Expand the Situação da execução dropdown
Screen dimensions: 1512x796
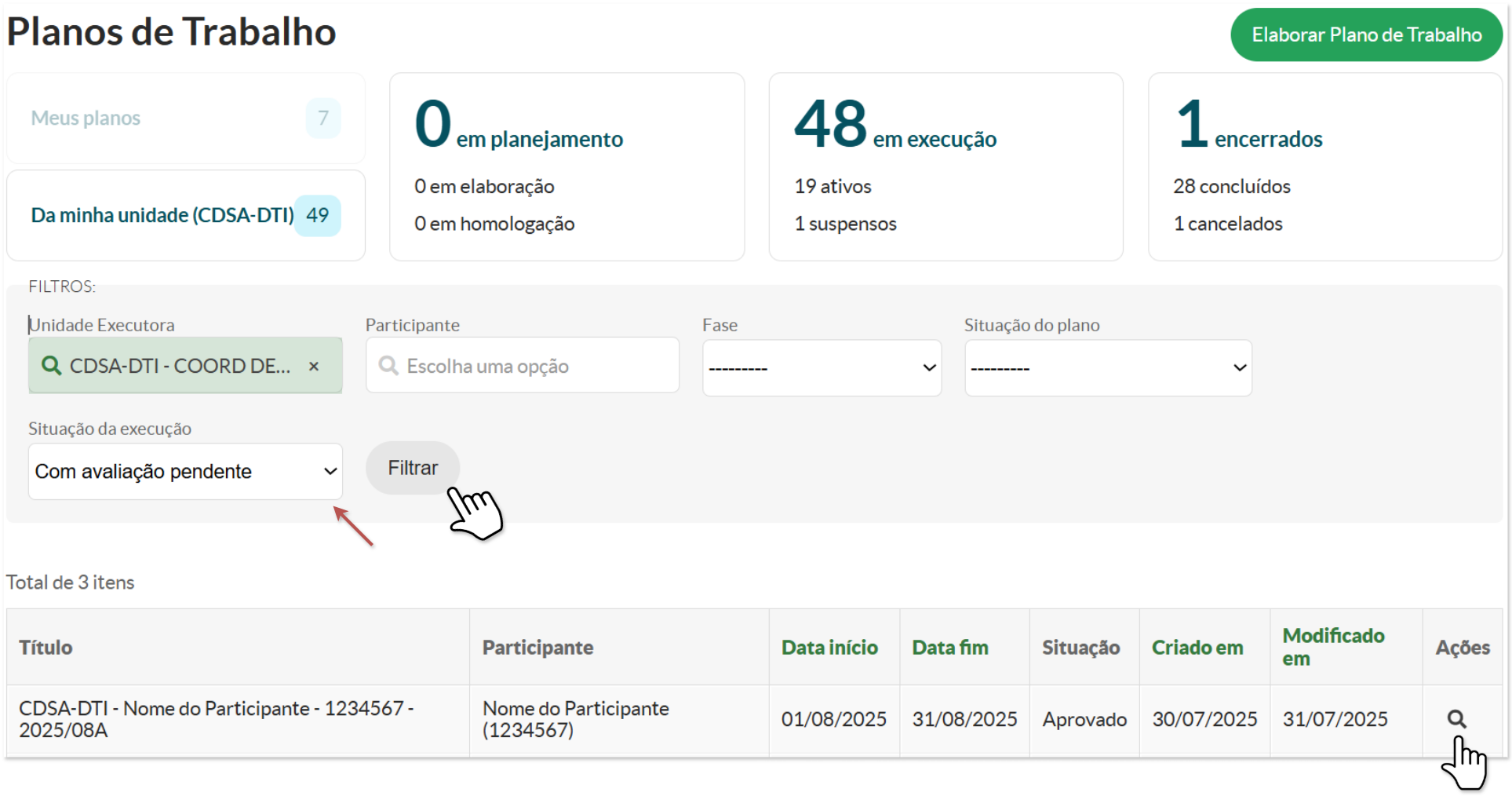point(185,472)
